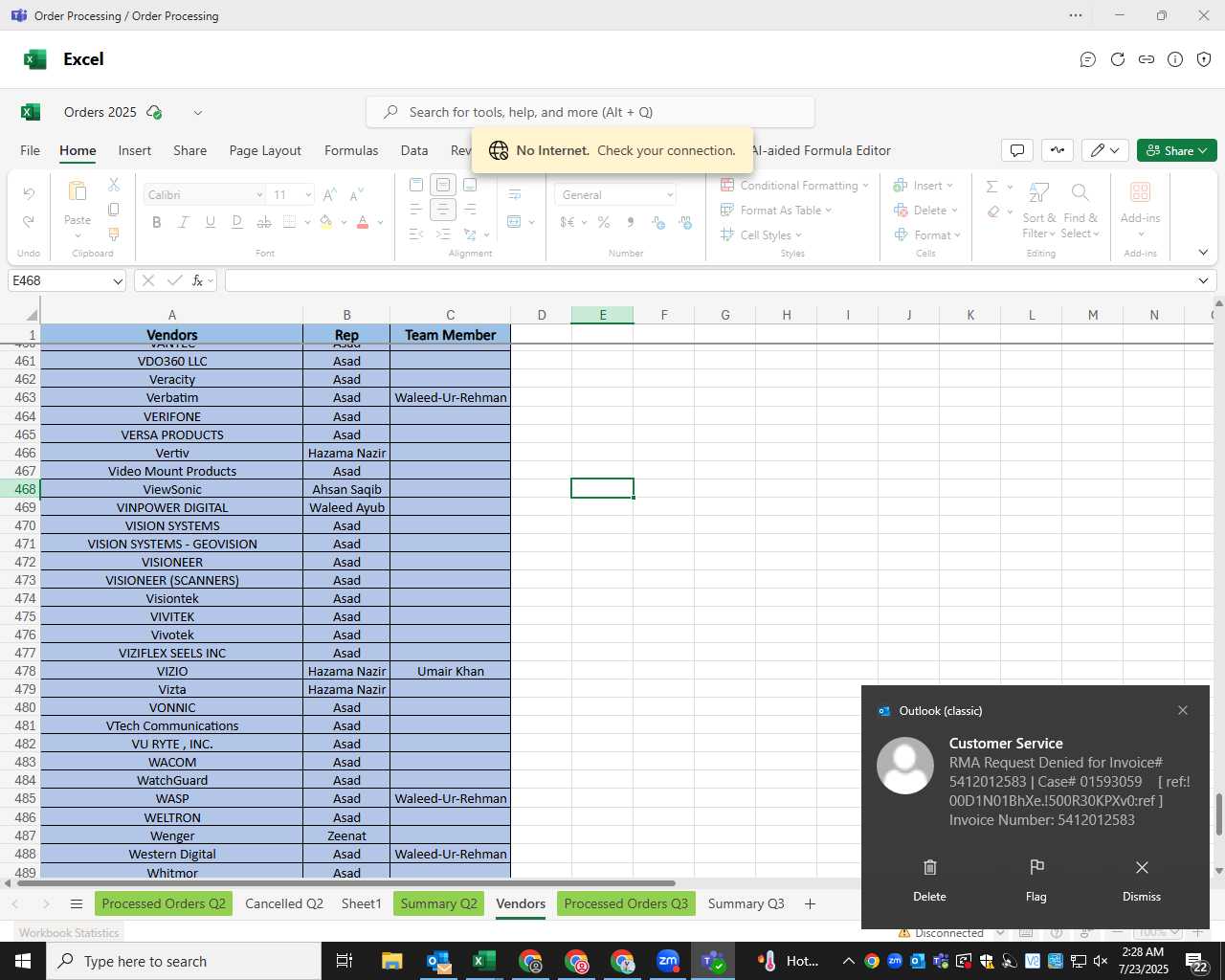1225x980 pixels.
Task: Switch to the Data ribbon tab
Action: 414,150
